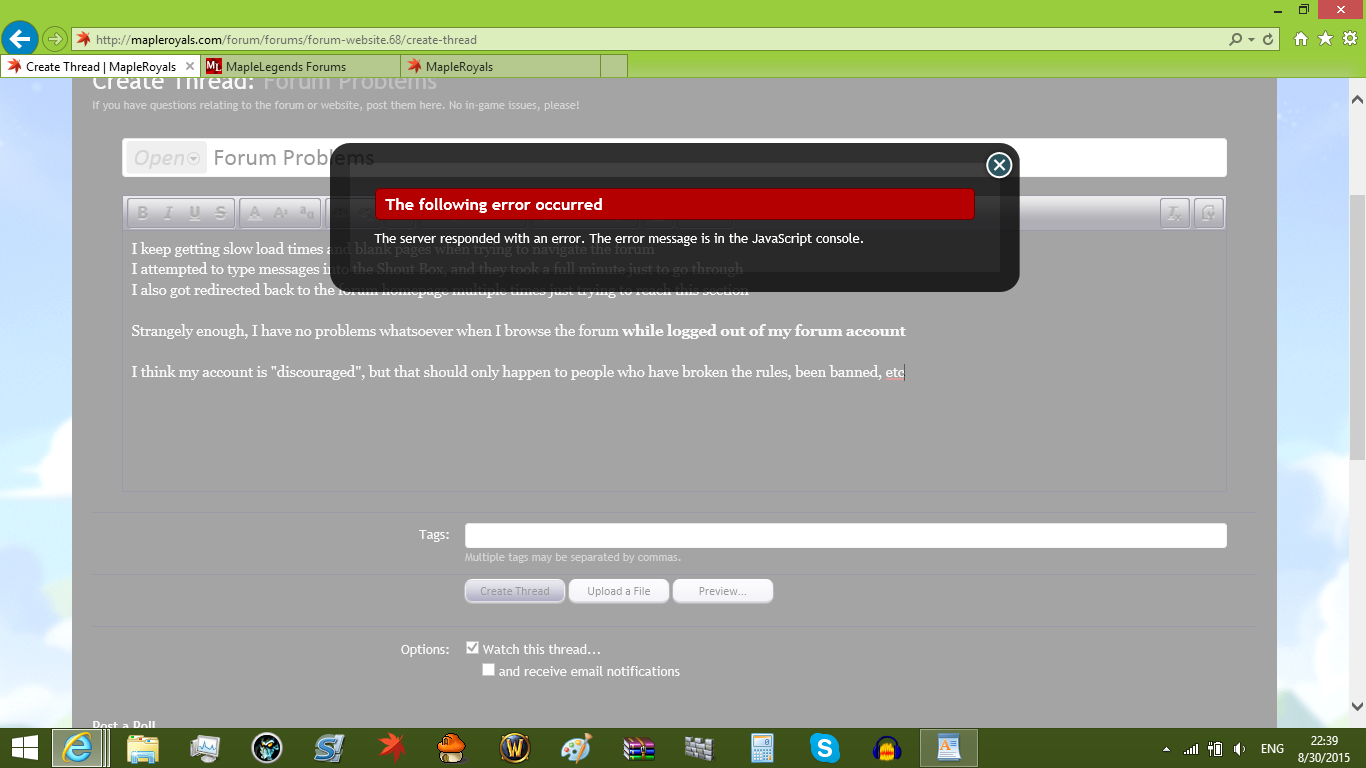The height and width of the screenshot is (768, 1366).
Task: Open Audacity headphones taskbar icon
Action: (887, 748)
